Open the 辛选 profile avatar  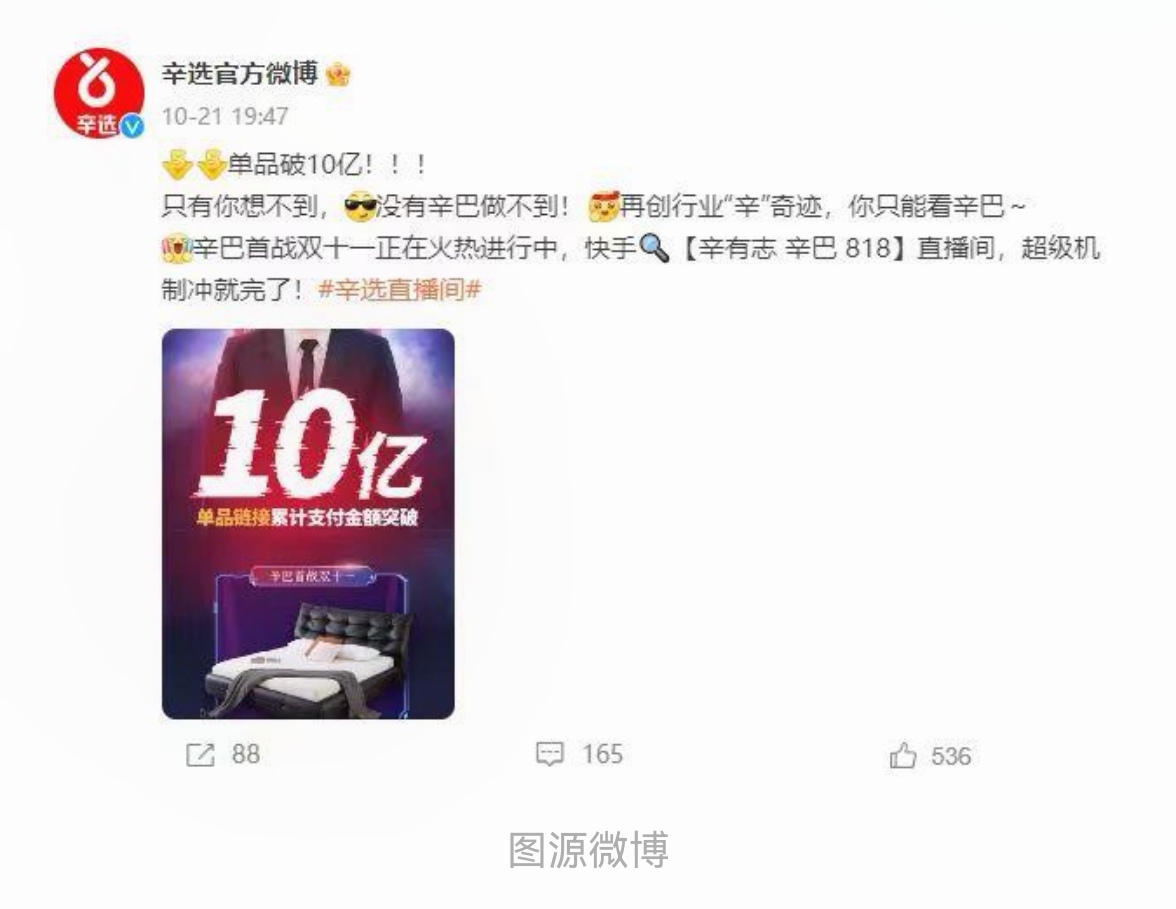pyautogui.click(x=99, y=94)
